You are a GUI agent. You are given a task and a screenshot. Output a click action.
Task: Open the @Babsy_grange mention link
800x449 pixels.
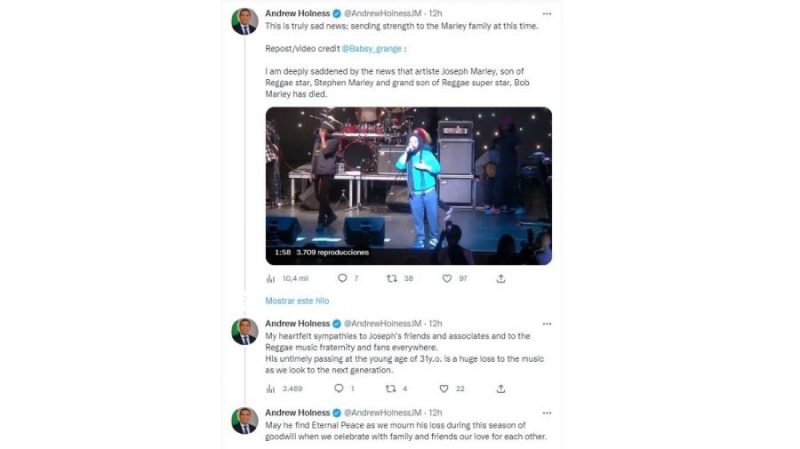(376, 47)
